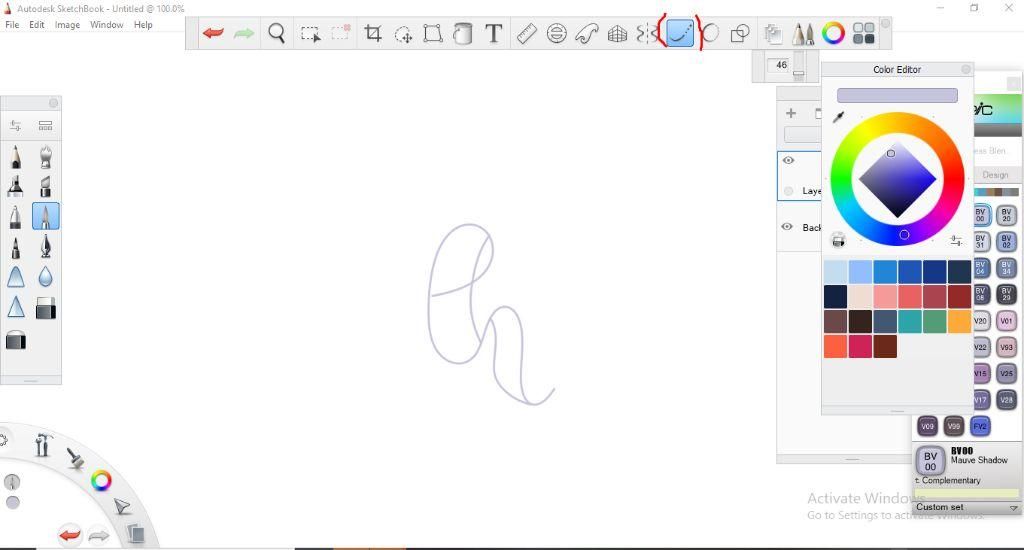Select the Text tool

point(494,33)
